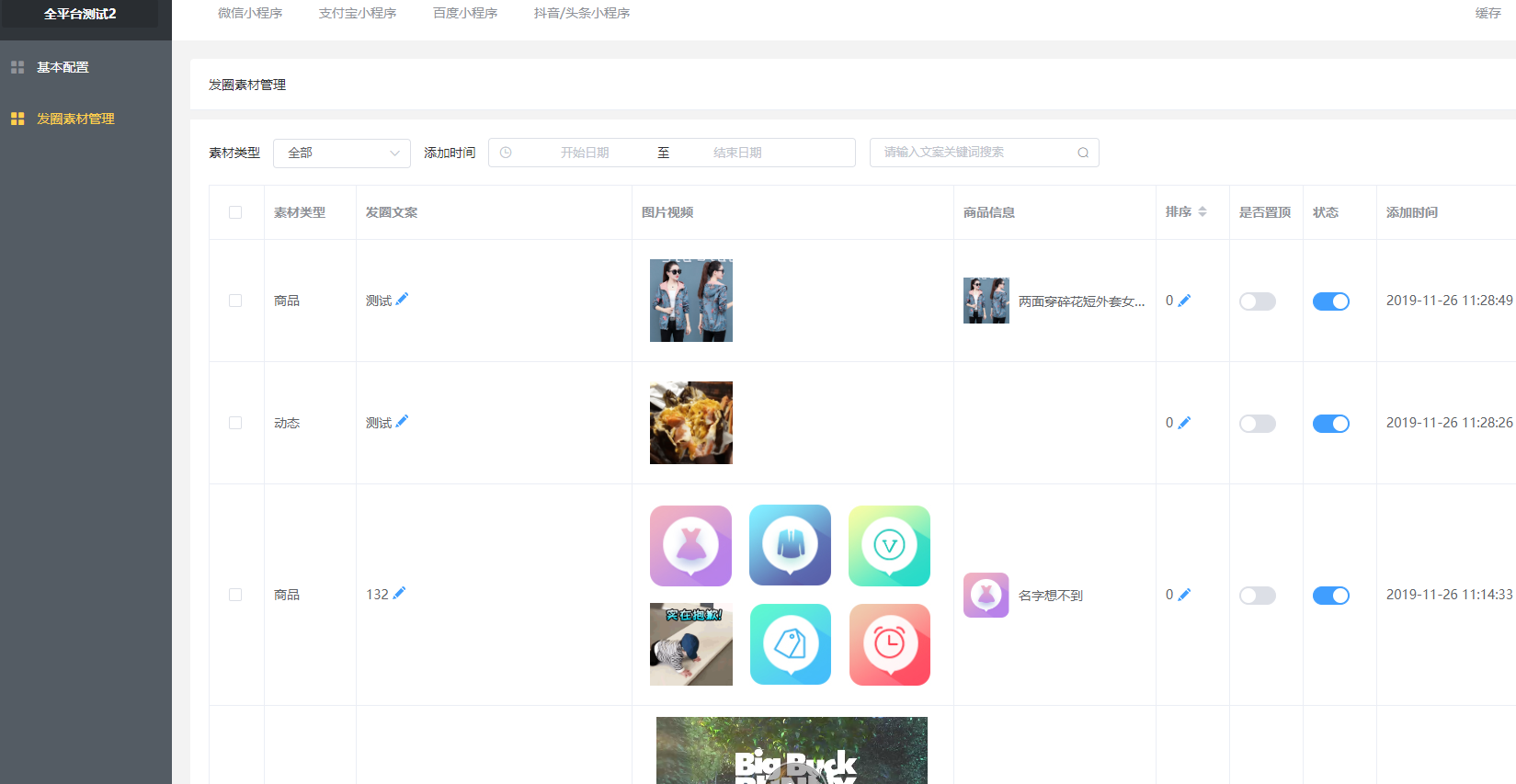
Task: Click product thumbnail beside 两面穿碎花短外套
Action: coord(986,301)
